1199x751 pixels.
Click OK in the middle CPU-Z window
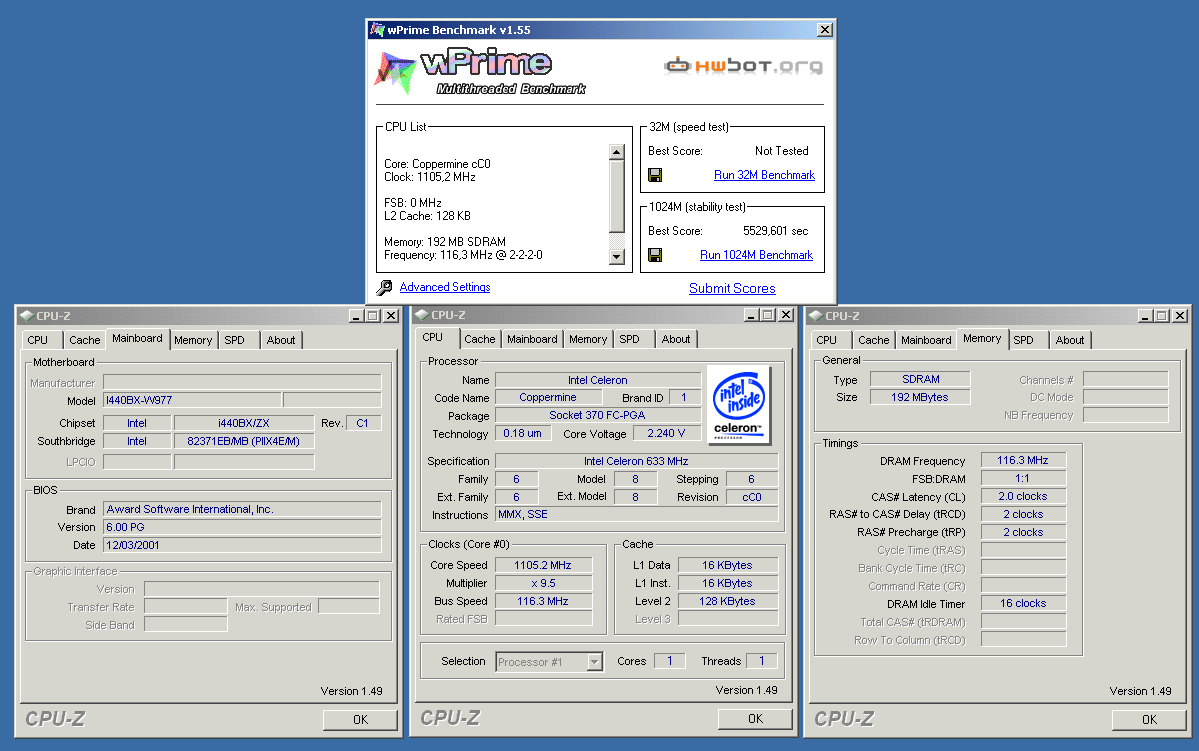click(755, 719)
